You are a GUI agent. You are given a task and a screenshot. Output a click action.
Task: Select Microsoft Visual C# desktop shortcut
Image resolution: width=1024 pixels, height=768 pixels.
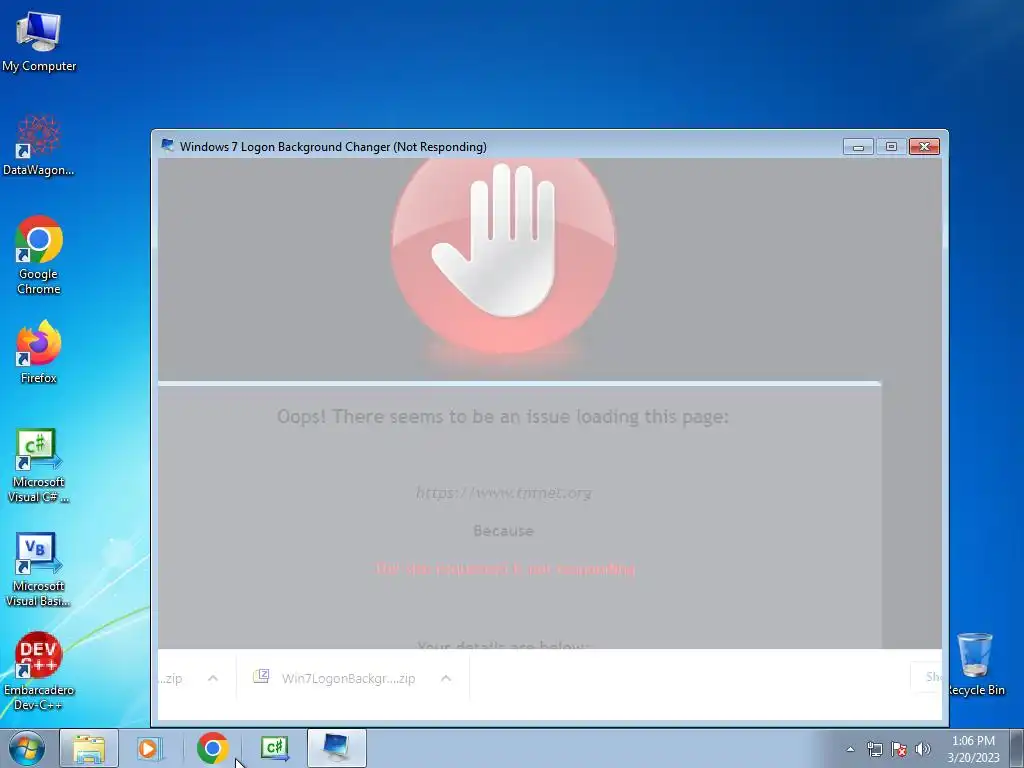click(39, 465)
